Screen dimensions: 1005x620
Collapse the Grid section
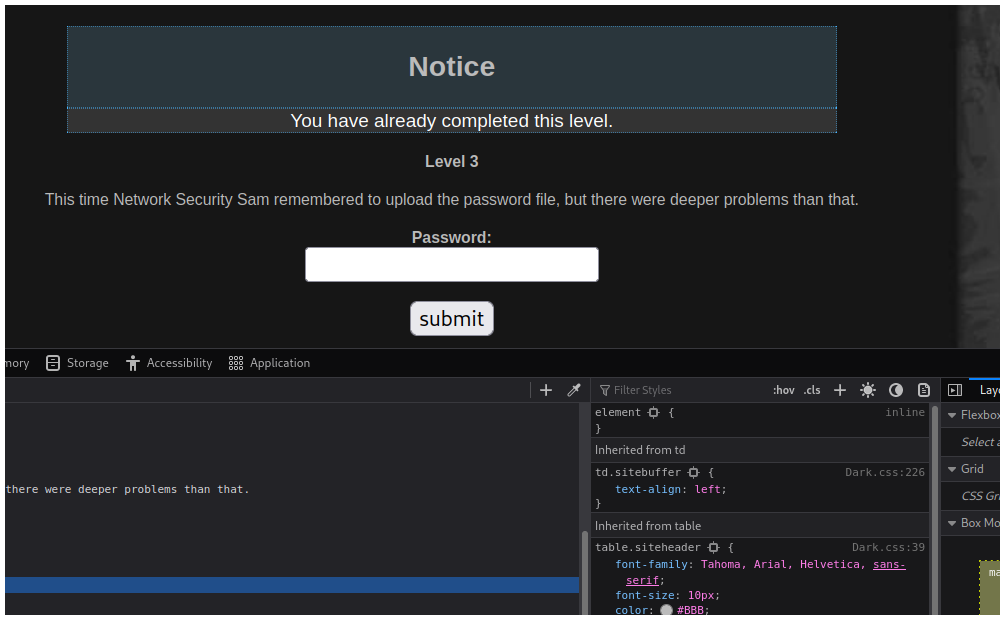[952, 469]
